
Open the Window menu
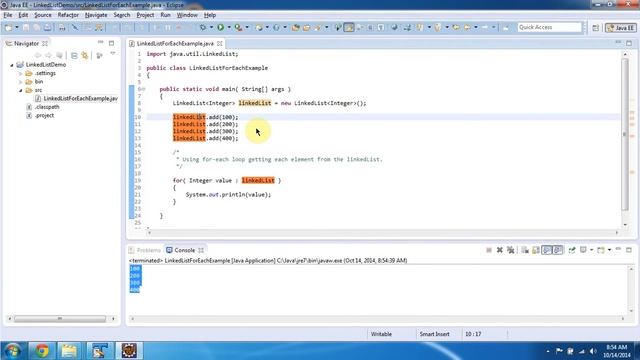click(x=187, y=15)
